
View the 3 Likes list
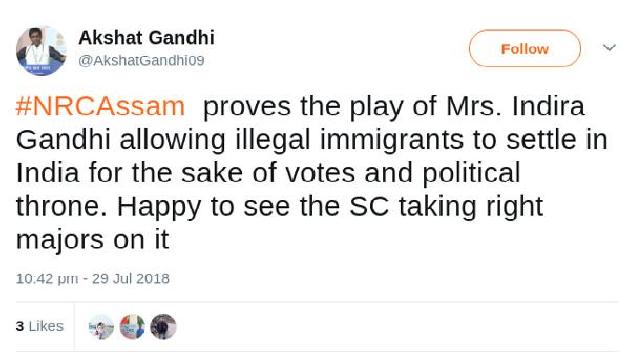click(x=40, y=326)
